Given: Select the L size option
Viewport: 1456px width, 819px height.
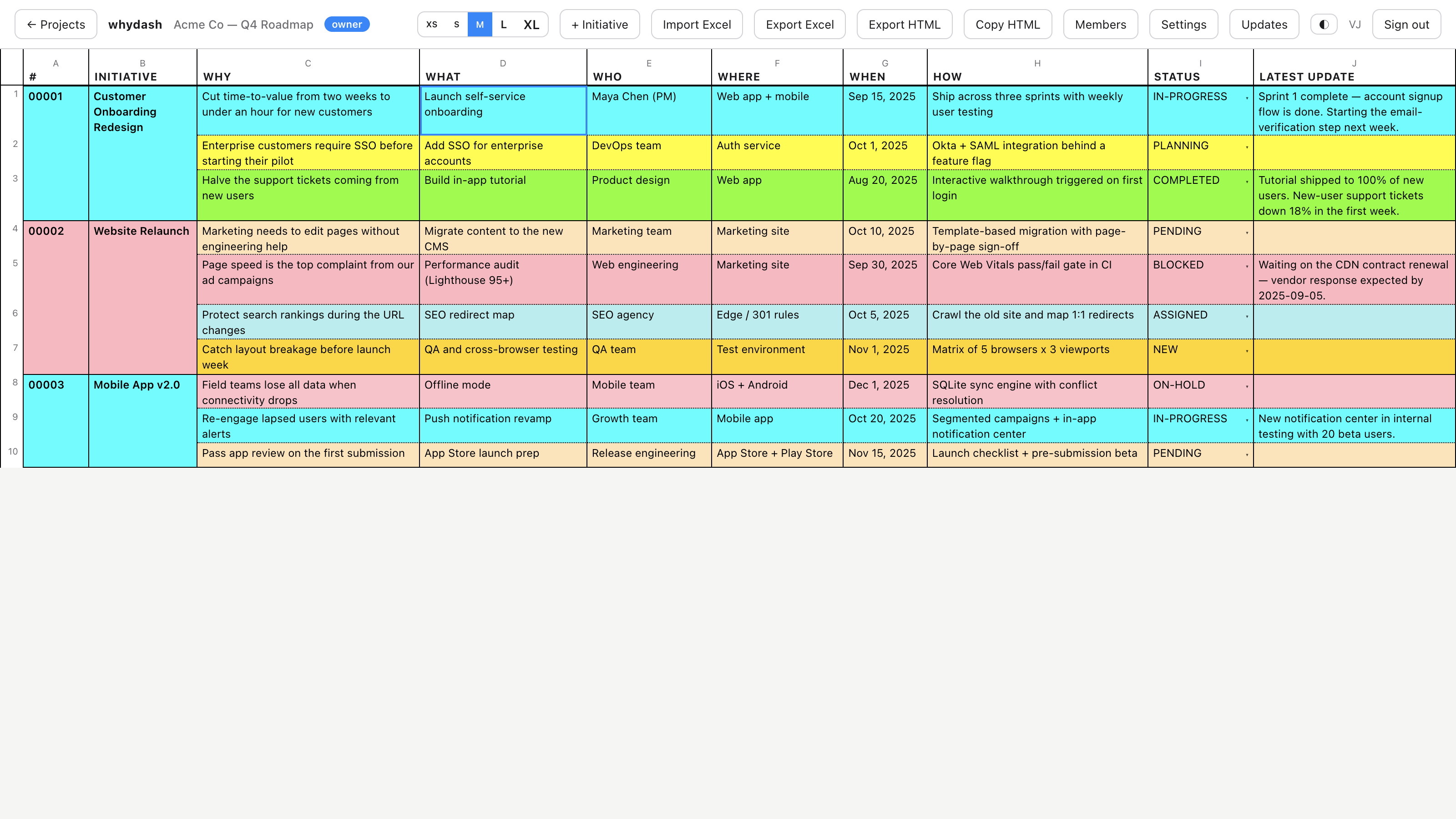Looking at the screenshot, I should (504, 24).
